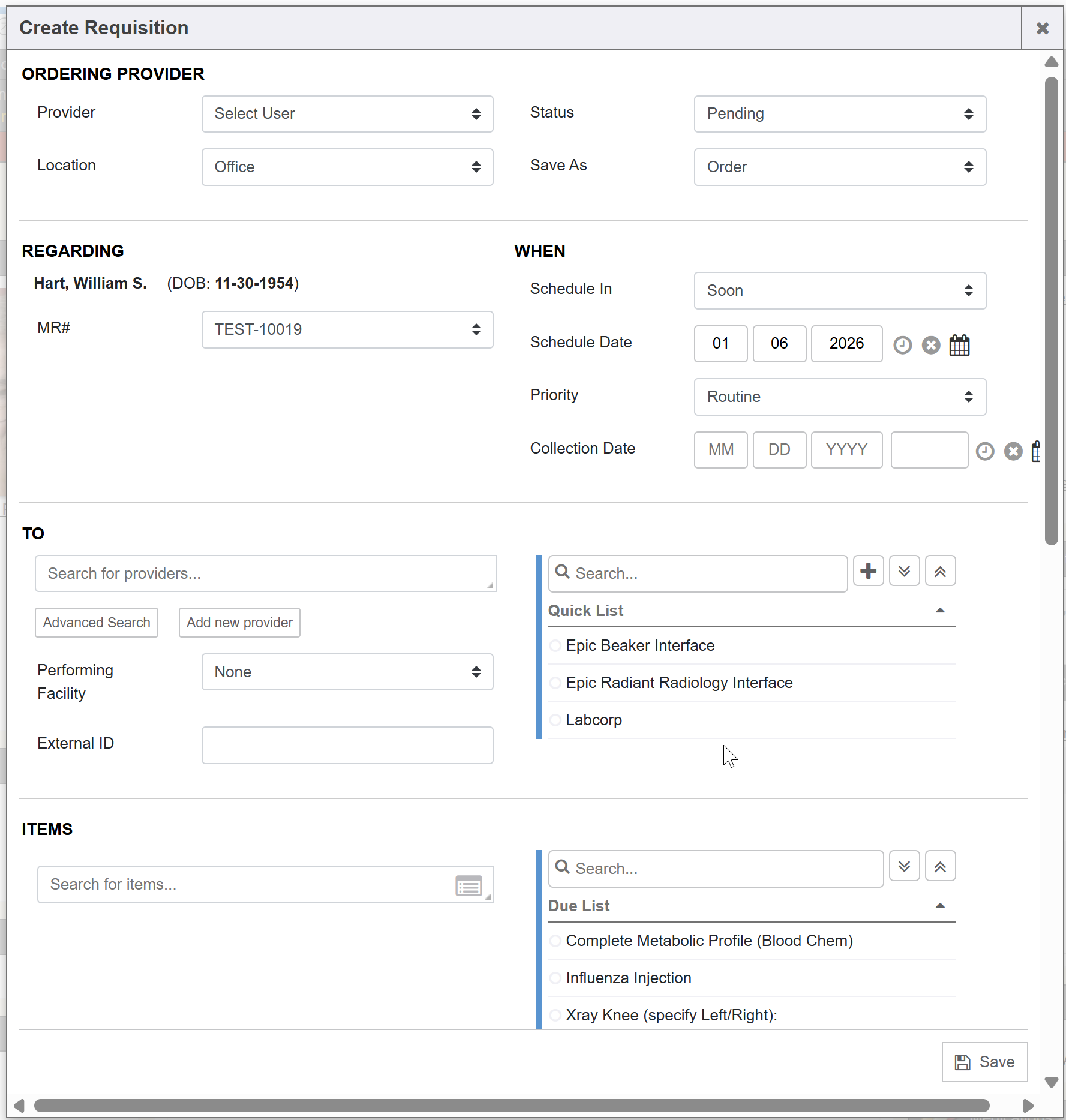Click the Search for providers input field

[265, 573]
